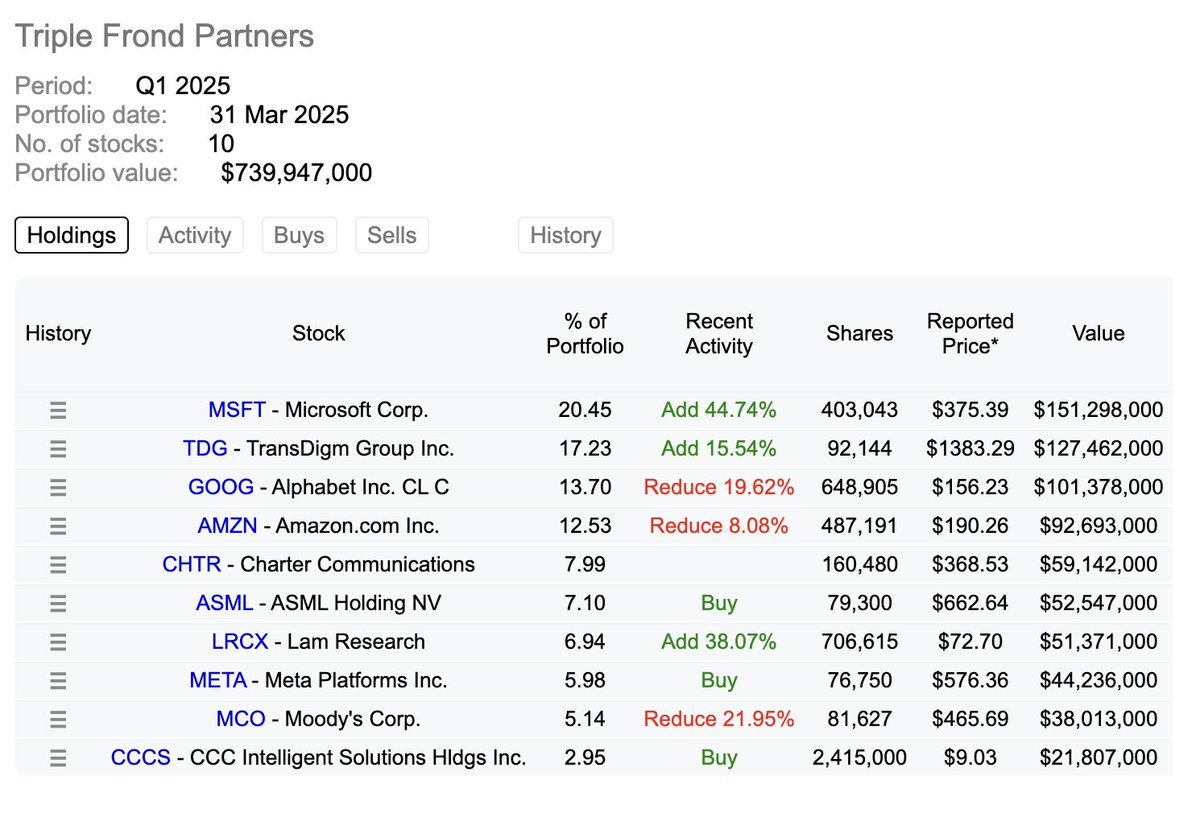Click the Reduce 19.62% activity cell
This screenshot has width=1200, height=813.
click(x=719, y=487)
